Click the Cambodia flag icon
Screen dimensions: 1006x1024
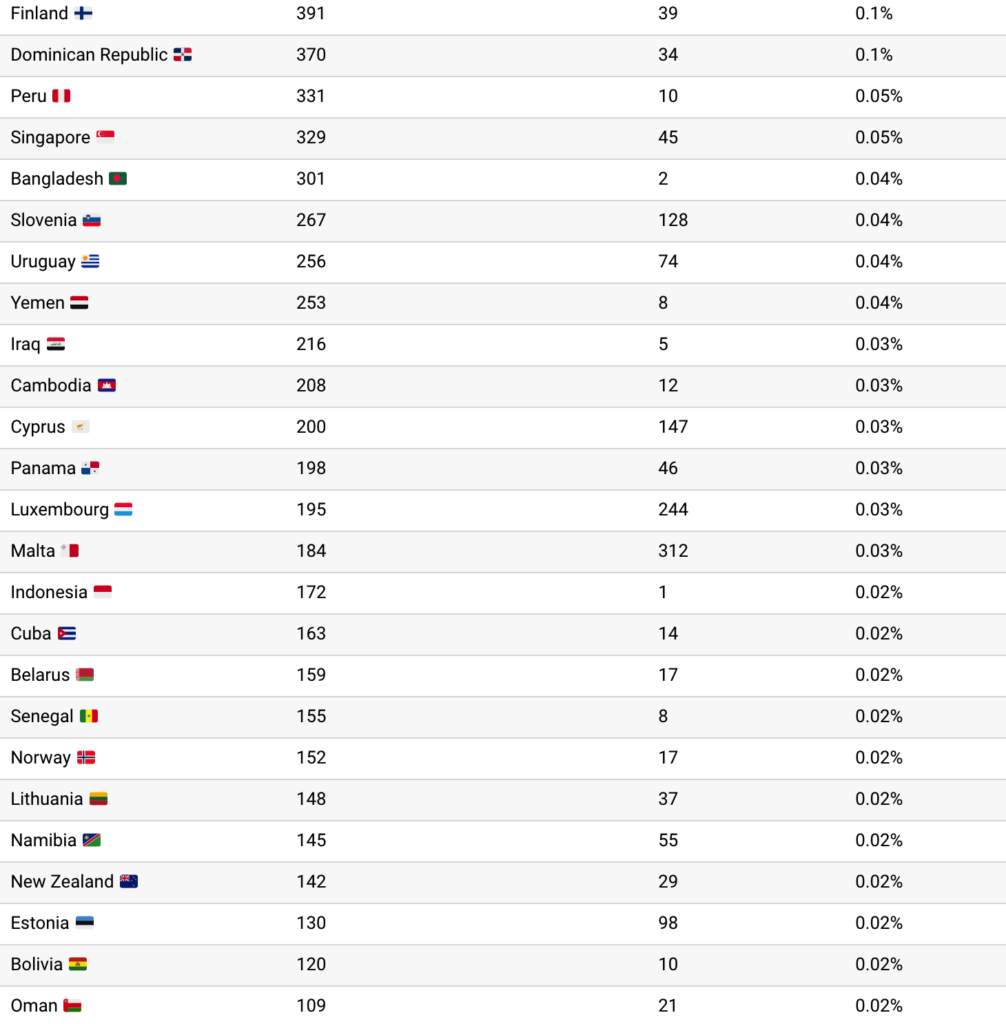click(106, 385)
